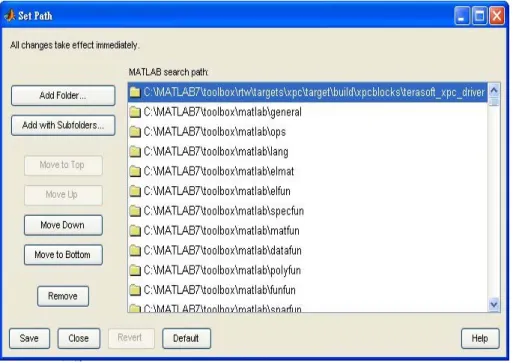The width and height of the screenshot is (513, 363).
Task: Open Help for Set Path
Action: click(480, 338)
